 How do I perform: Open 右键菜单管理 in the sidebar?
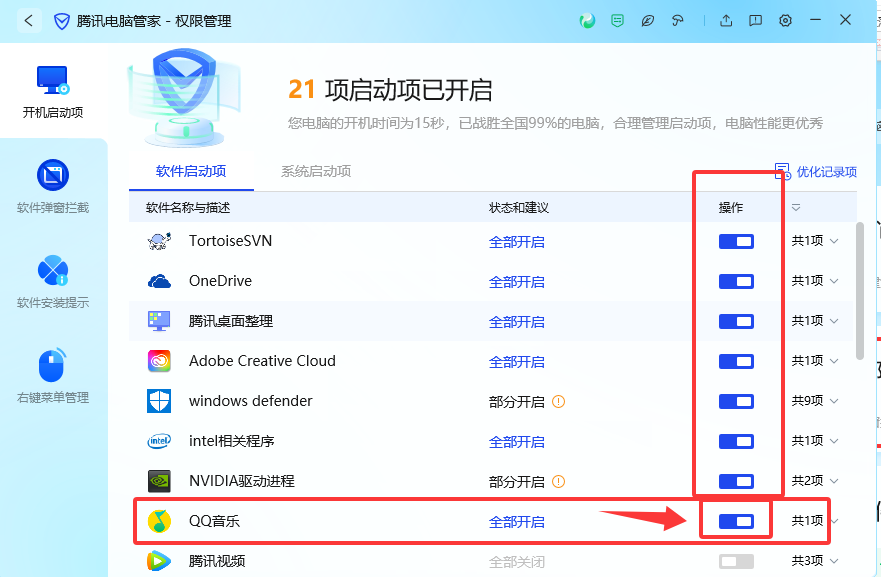(x=53, y=377)
